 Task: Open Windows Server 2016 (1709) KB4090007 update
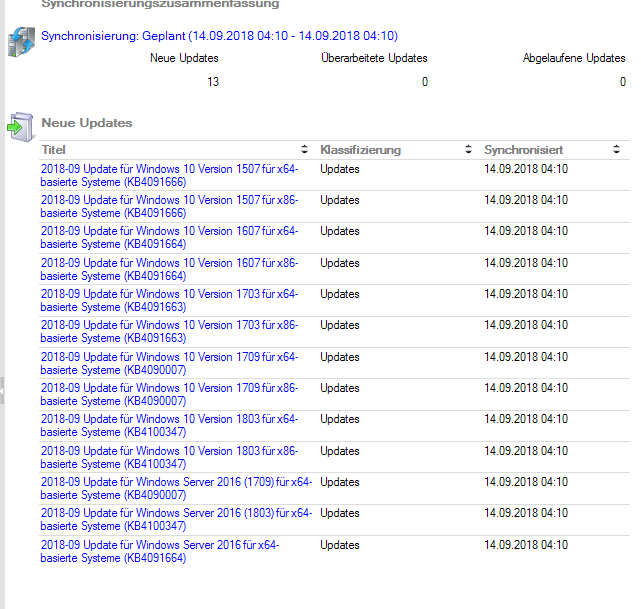[x=176, y=488]
